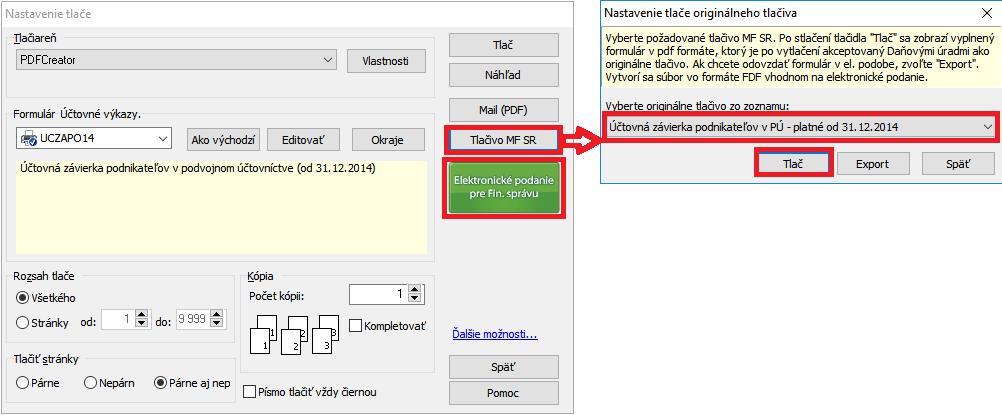Select the Párne pages radio button
The width and height of the screenshot is (1002, 415).
(23, 382)
